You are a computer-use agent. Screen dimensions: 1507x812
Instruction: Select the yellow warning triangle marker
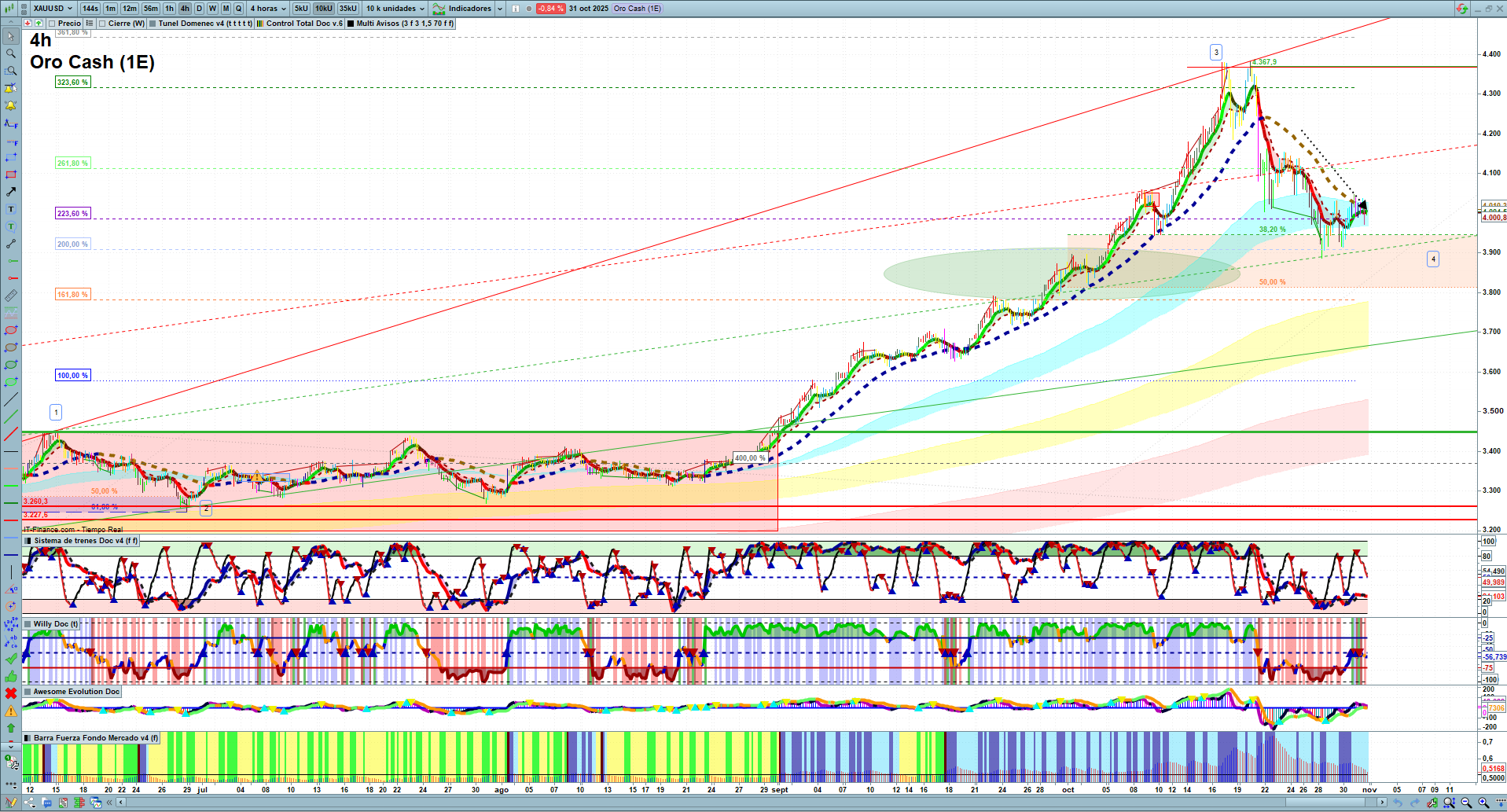(x=11, y=711)
